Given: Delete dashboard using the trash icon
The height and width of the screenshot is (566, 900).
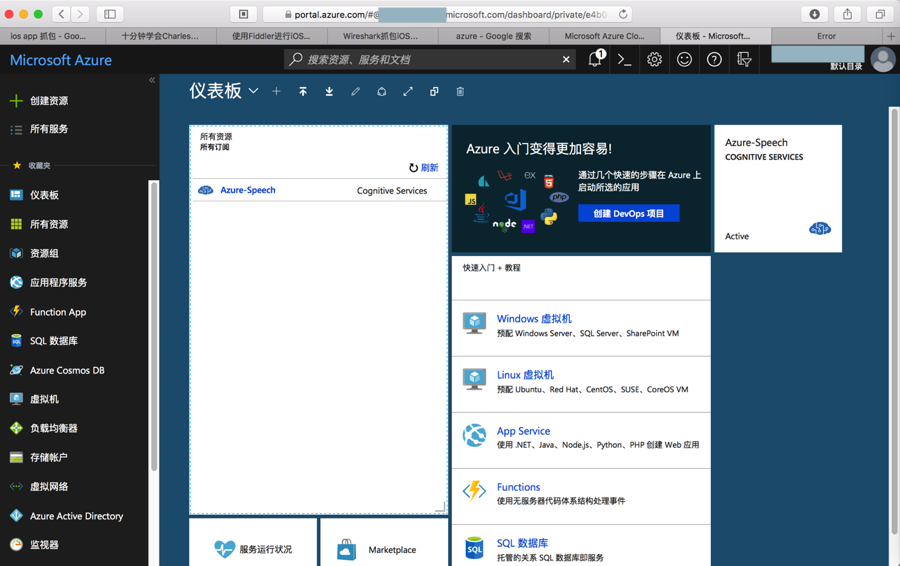Looking at the screenshot, I should (x=460, y=91).
